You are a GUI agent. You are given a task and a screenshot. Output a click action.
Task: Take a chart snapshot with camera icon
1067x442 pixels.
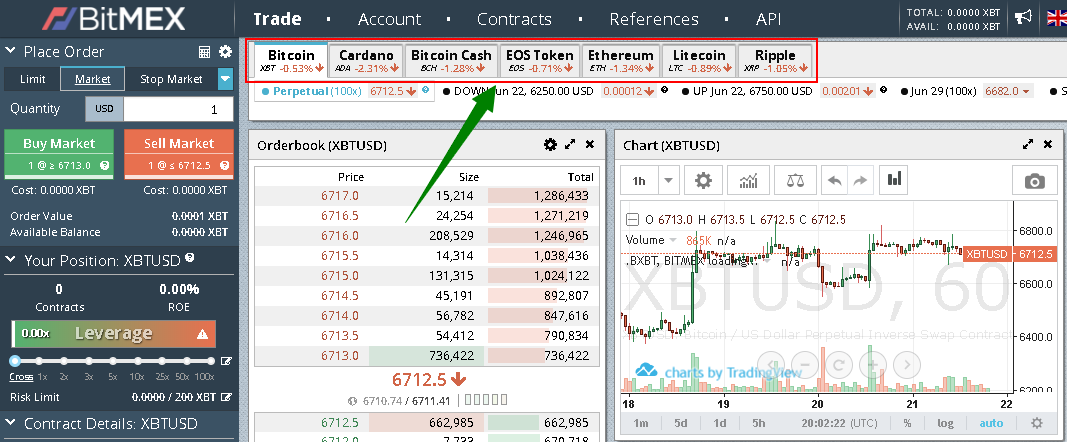click(x=1034, y=181)
